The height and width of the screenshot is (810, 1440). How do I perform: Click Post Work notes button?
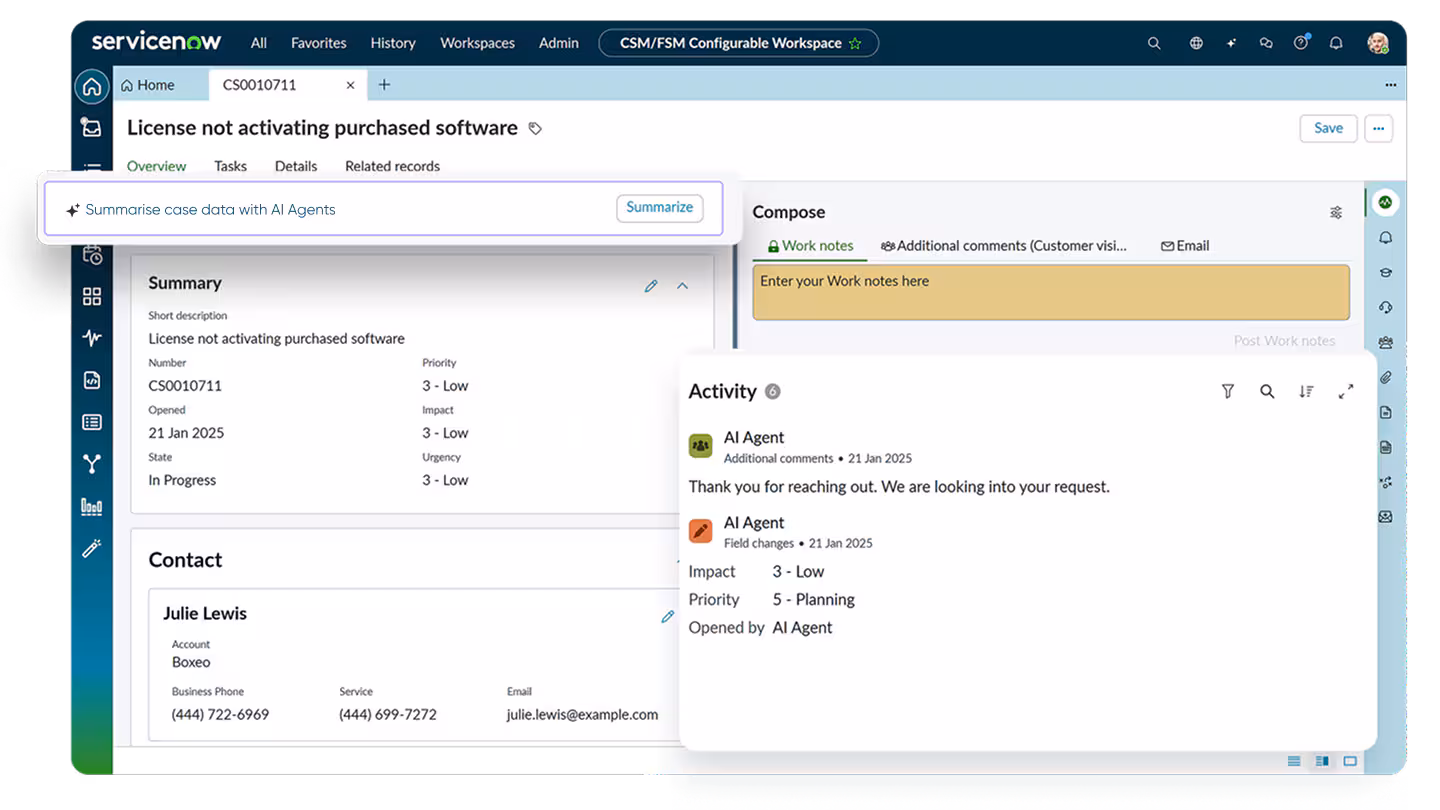1284,341
